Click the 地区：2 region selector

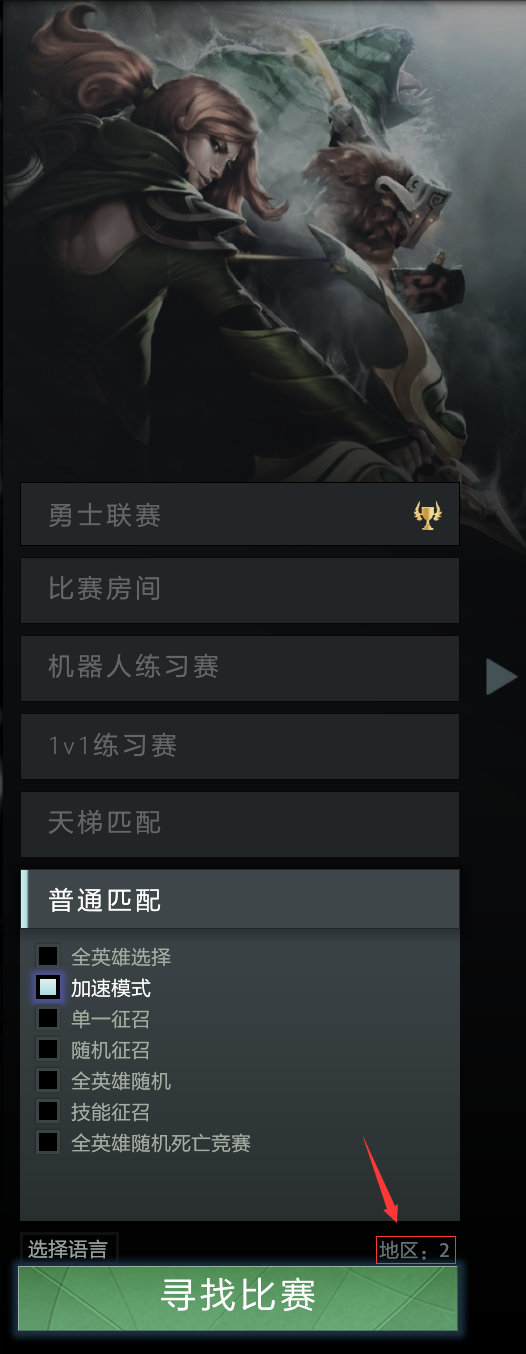(x=416, y=1250)
